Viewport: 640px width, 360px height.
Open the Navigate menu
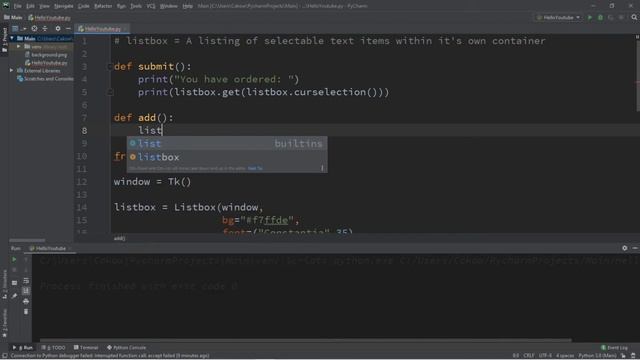click(64, 6)
